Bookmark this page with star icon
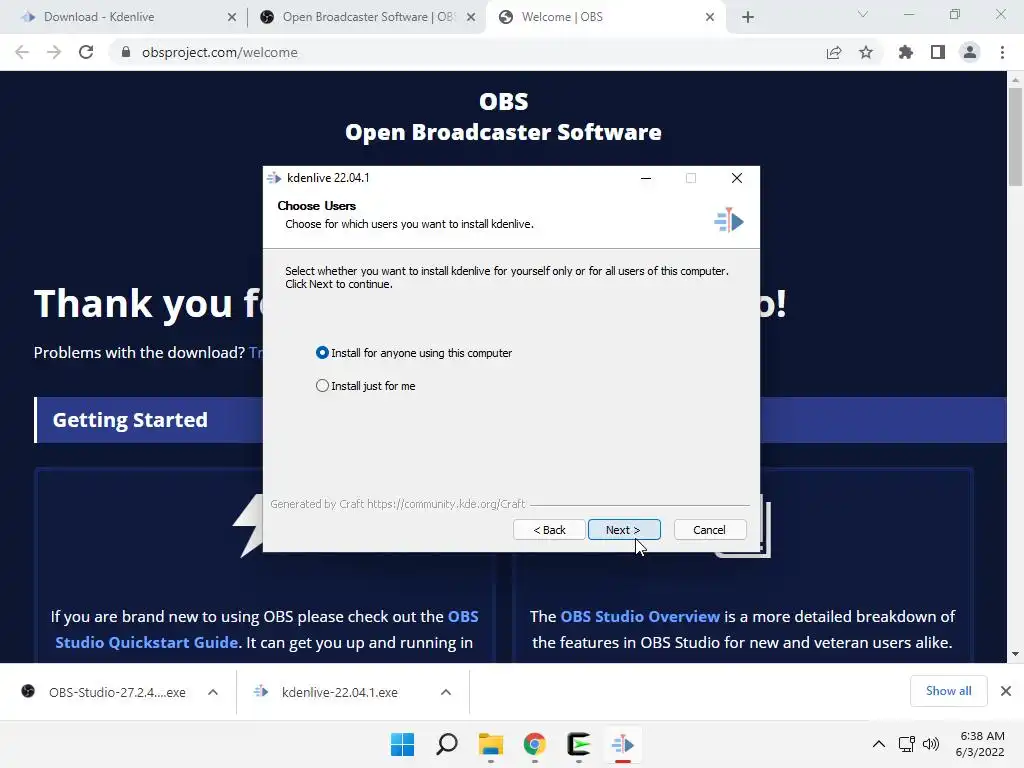Image resolution: width=1024 pixels, height=768 pixels. tap(866, 52)
